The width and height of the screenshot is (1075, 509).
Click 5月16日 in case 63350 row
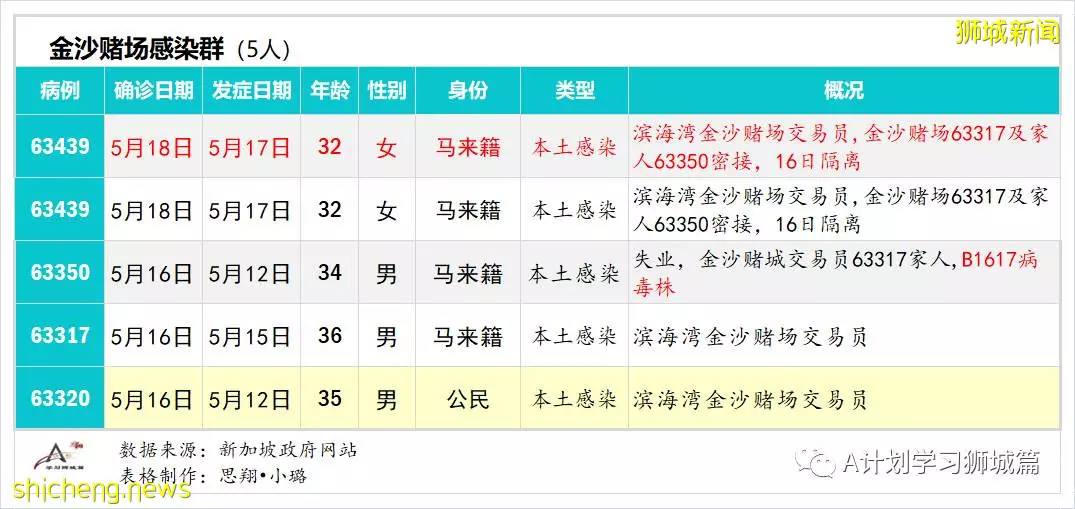[x=152, y=274]
